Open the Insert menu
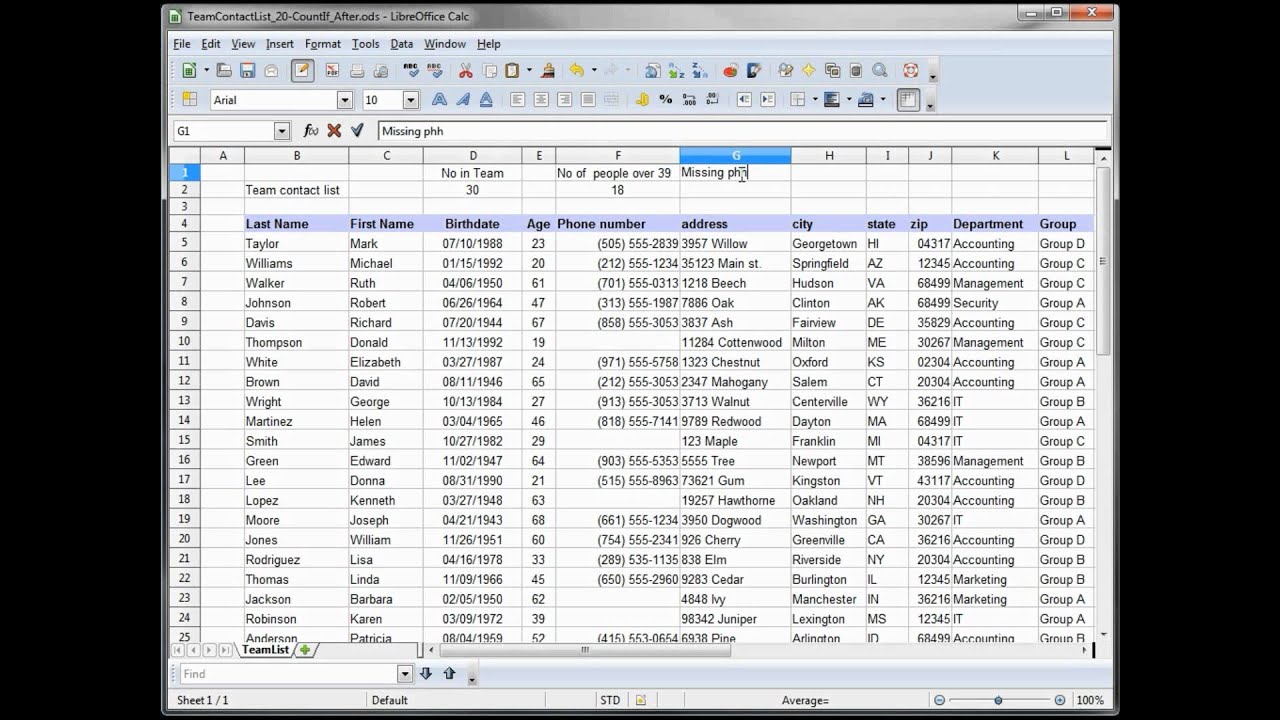 click(x=280, y=44)
